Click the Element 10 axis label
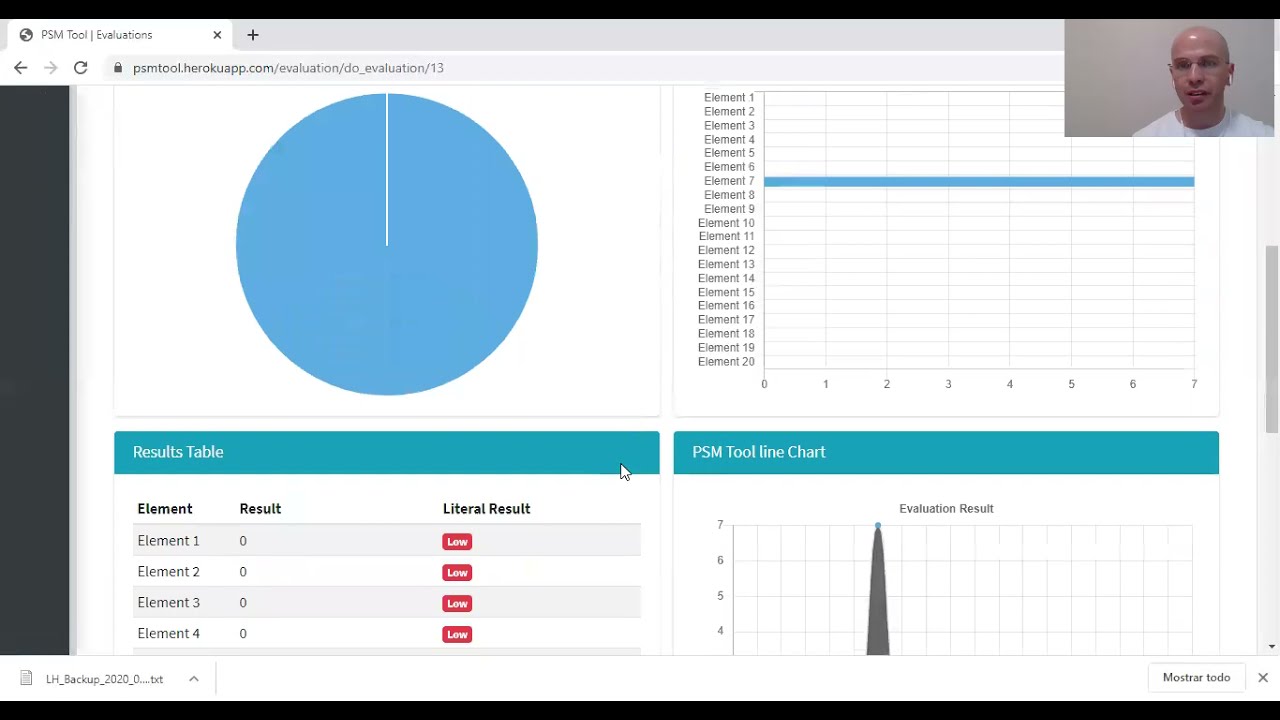This screenshot has height=720, width=1280. 726,223
